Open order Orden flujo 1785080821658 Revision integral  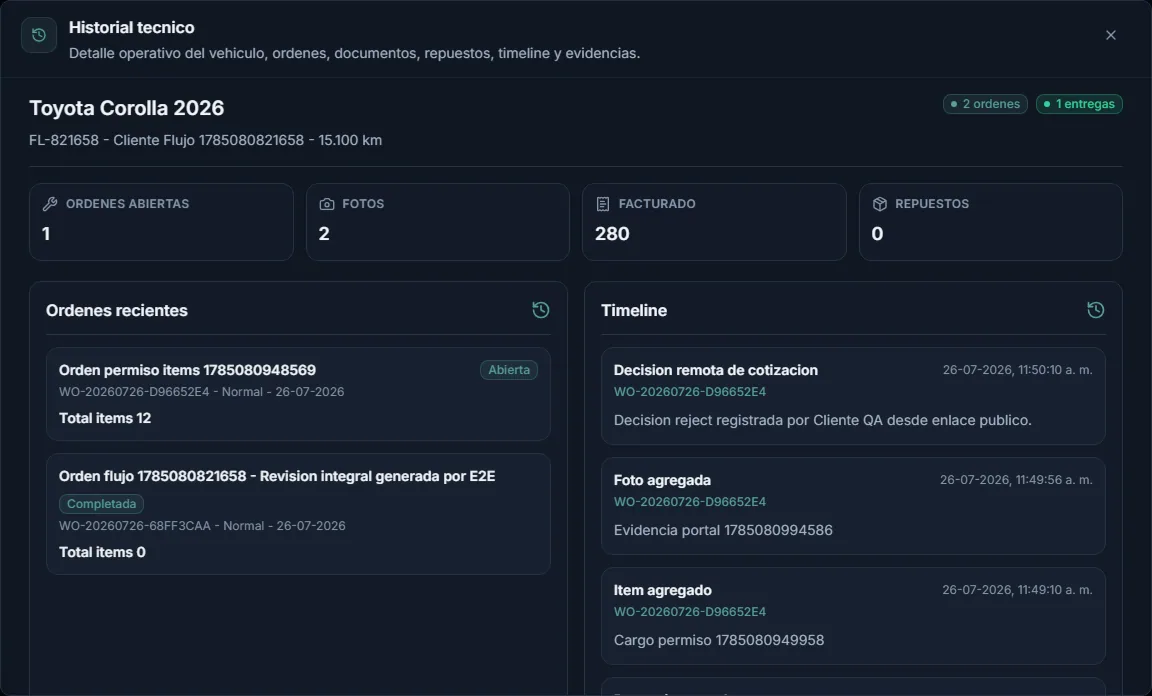click(x=298, y=514)
